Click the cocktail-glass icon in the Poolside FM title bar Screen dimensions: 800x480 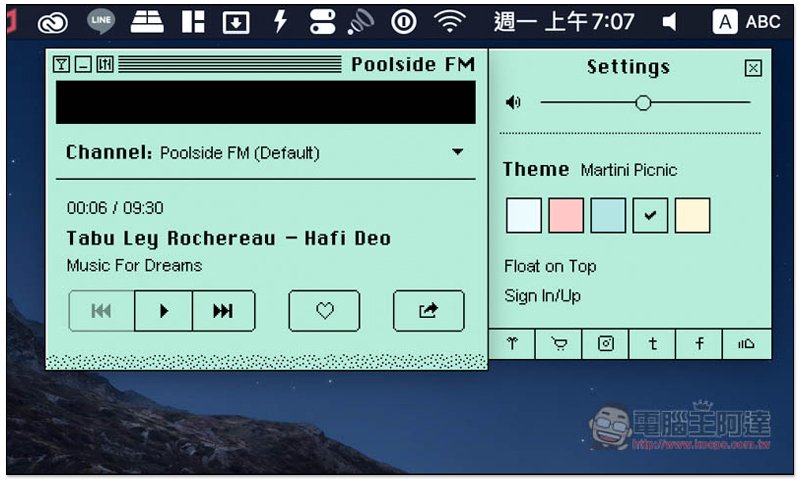[x=61, y=64]
